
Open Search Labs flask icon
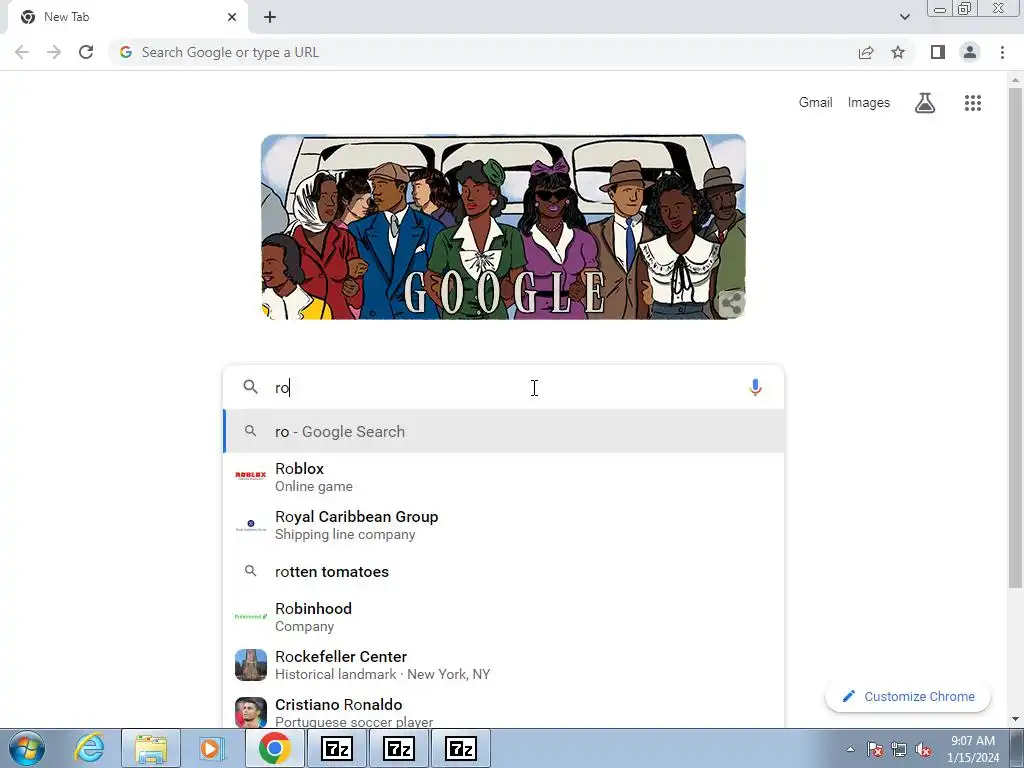925,103
